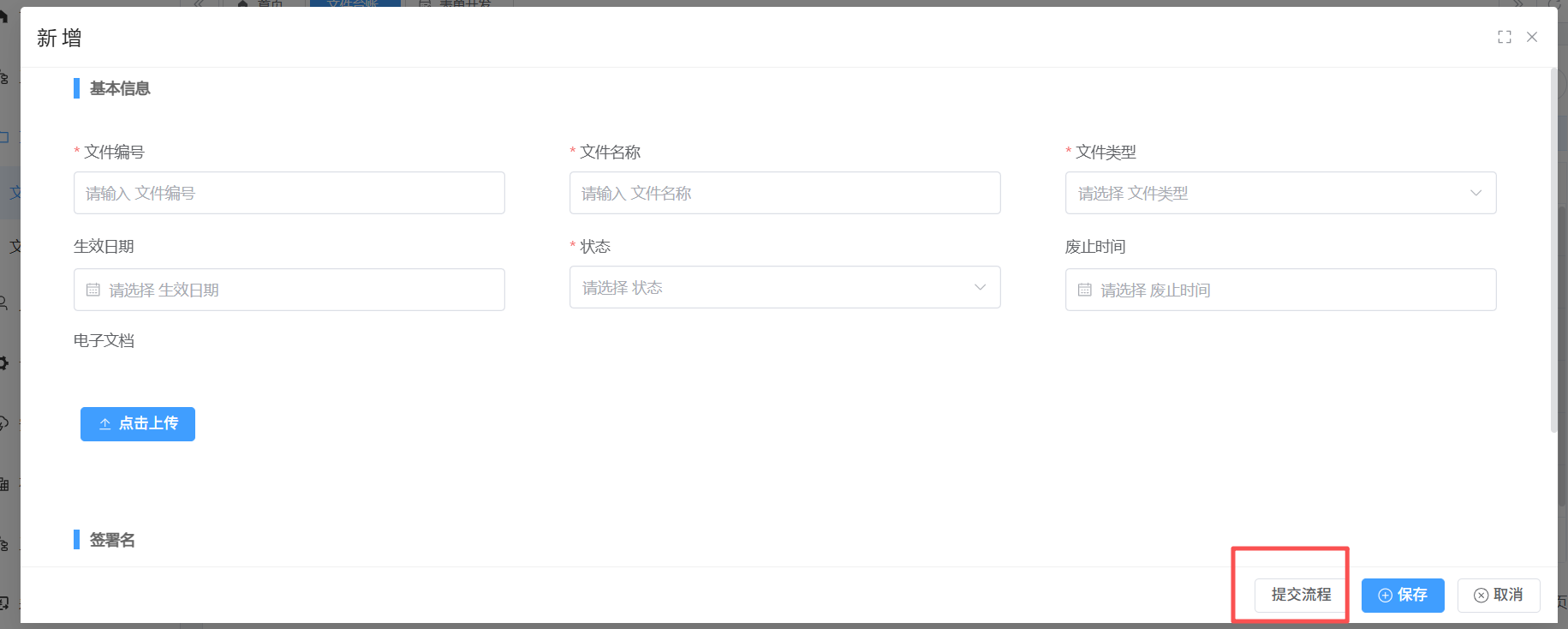Click the 签署名 section heading
Viewport: 1568px width, 629px height.
click(112, 540)
